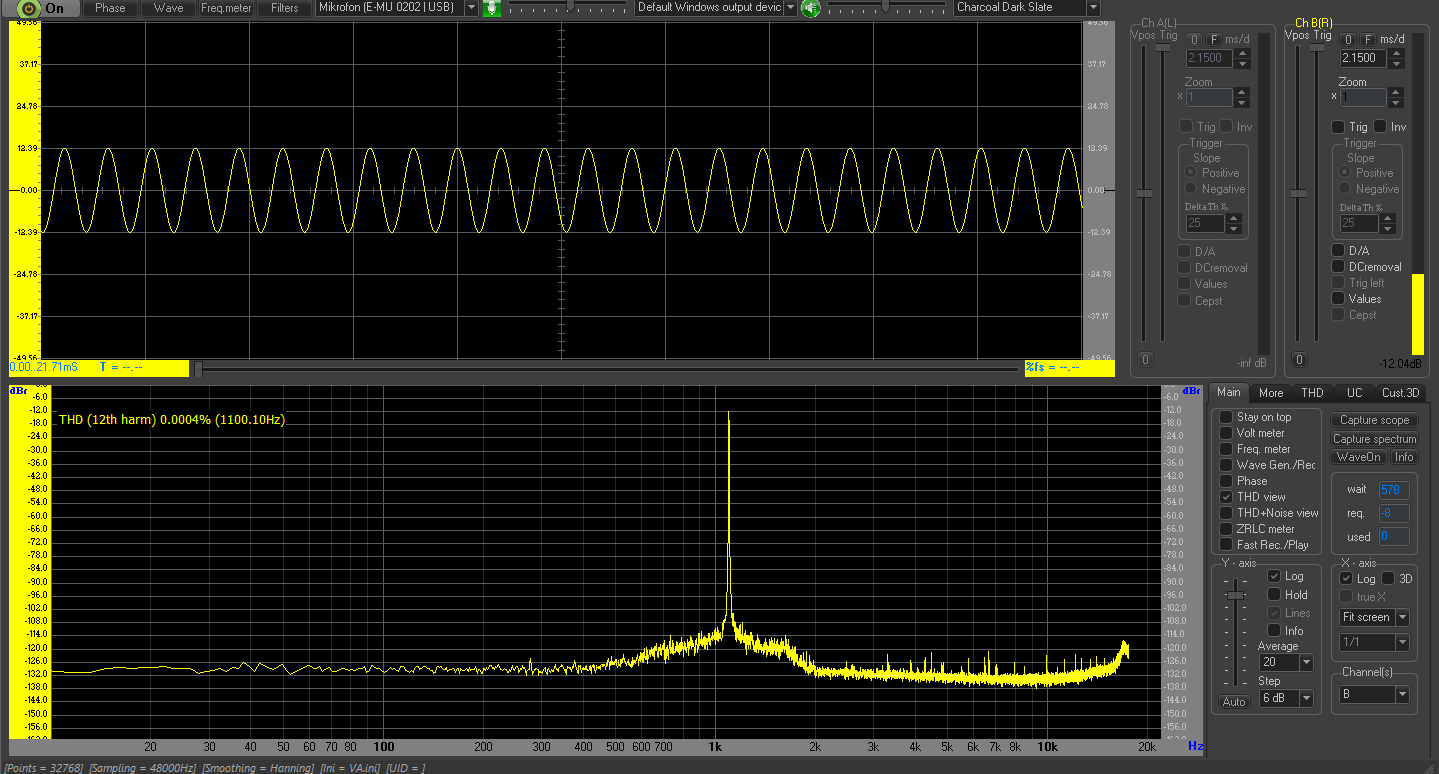
Task: Click Ch A zero button beside ms/d
Action: click(1192, 39)
